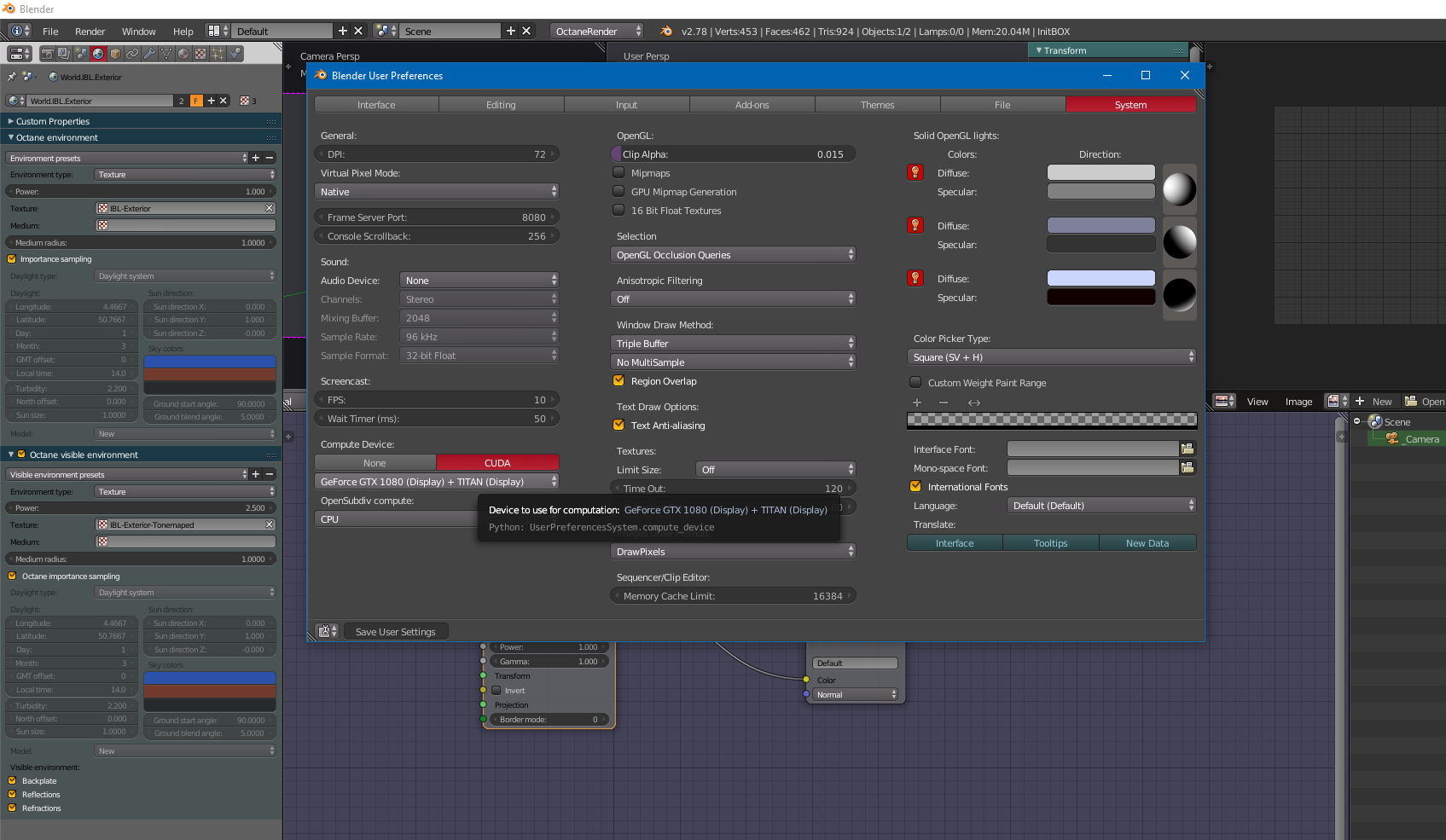Click the screen layout browse icon
The image size is (1446, 840).
tap(218, 31)
